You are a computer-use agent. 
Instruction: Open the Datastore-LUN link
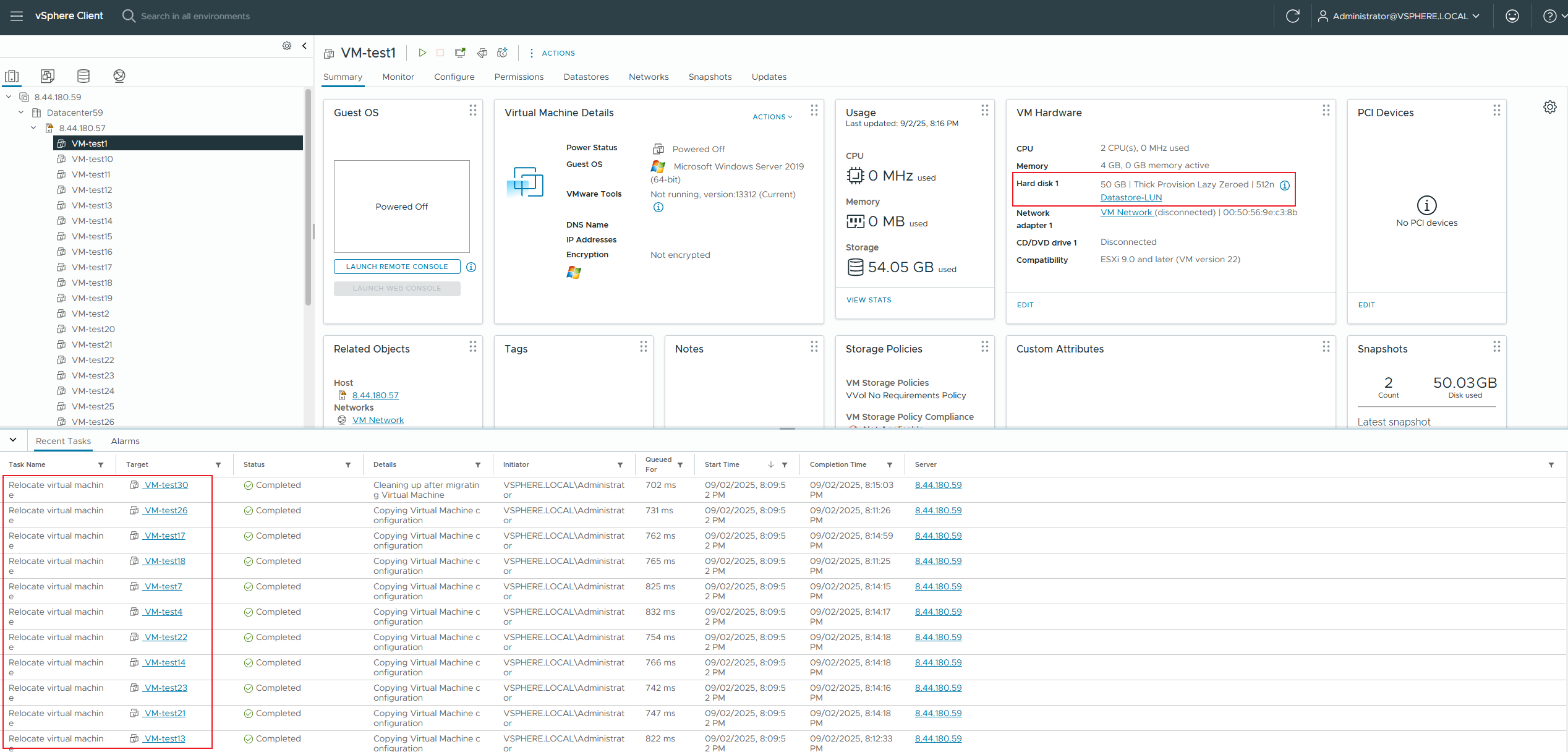point(1131,197)
